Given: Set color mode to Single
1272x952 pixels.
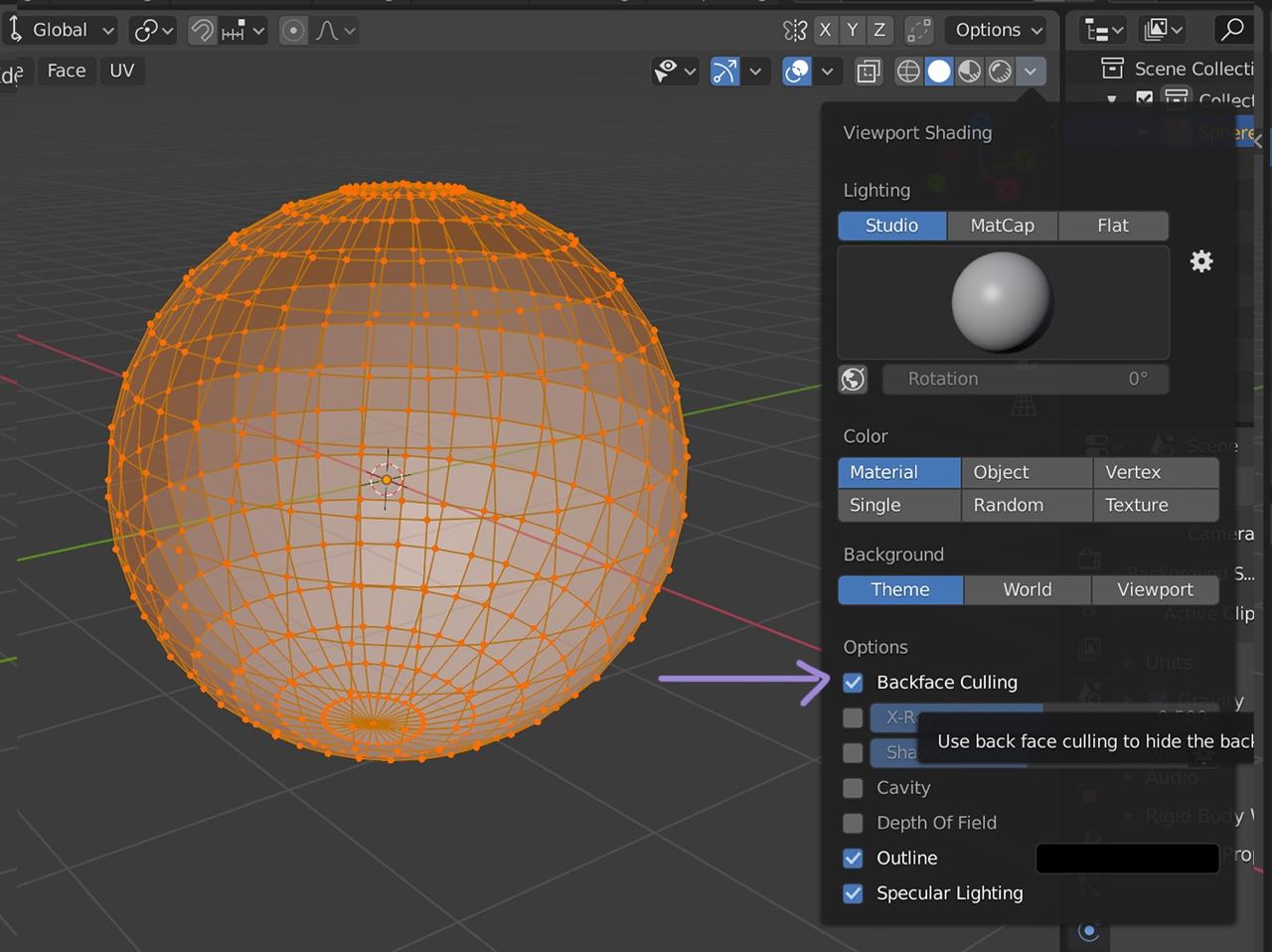Looking at the screenshot, I should tap(898, 505).
